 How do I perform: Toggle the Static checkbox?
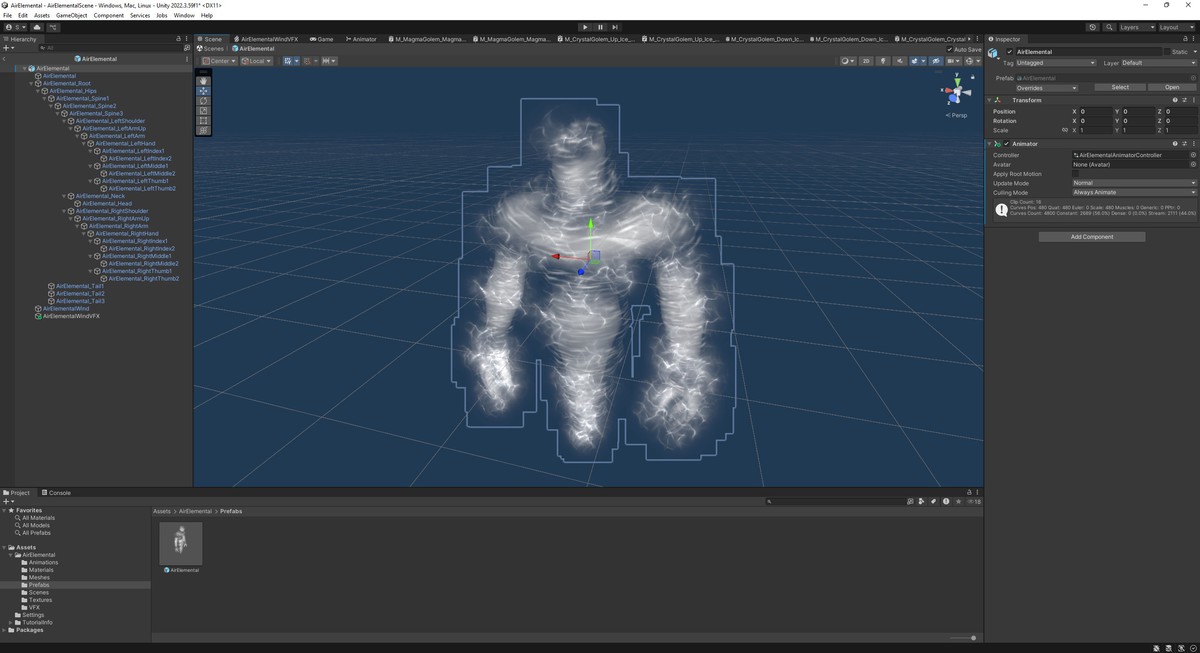tap(1168, 52)
